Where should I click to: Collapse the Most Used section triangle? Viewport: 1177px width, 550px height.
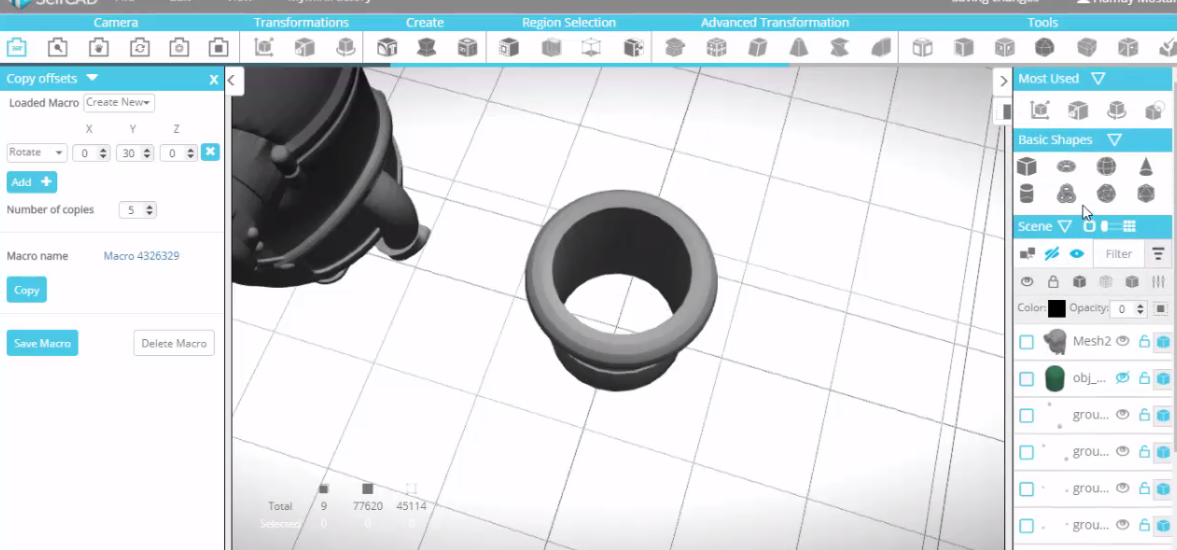click(1097, 78)
